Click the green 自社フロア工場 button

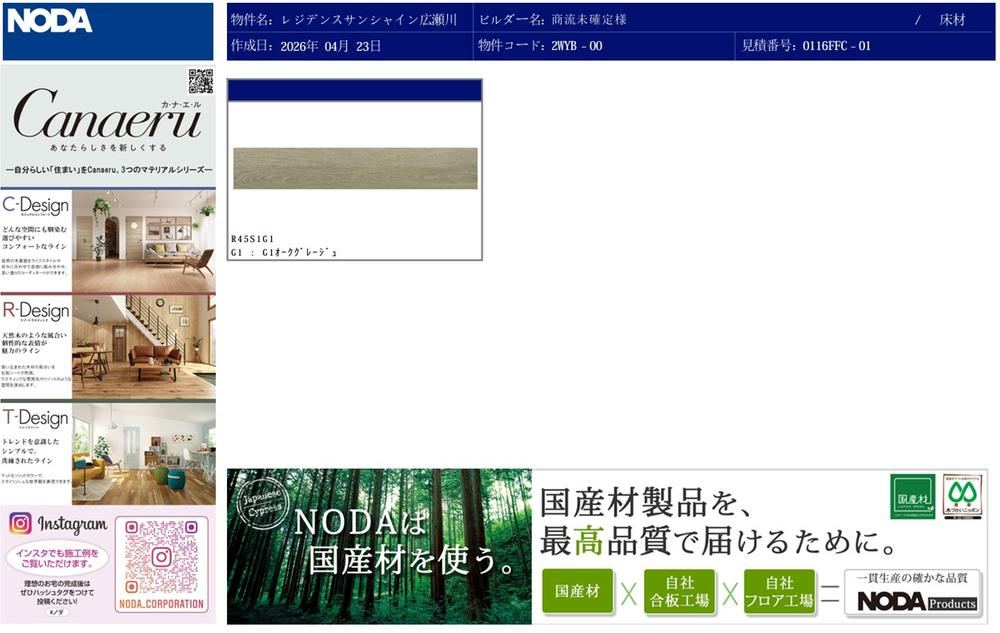(x=779, y=592)
